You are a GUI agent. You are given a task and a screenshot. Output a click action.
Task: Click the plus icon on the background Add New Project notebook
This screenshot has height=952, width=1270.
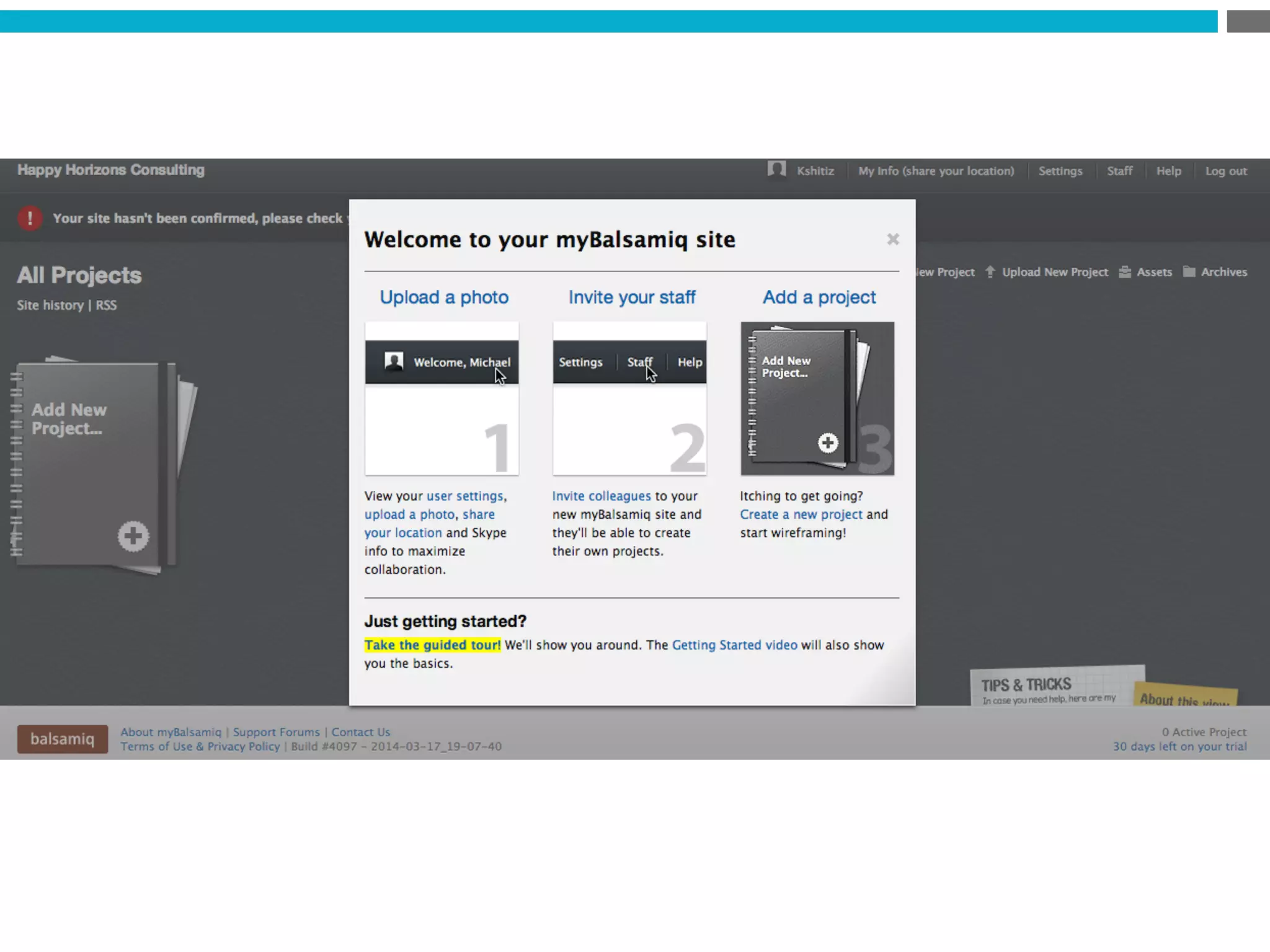[133, 536]
